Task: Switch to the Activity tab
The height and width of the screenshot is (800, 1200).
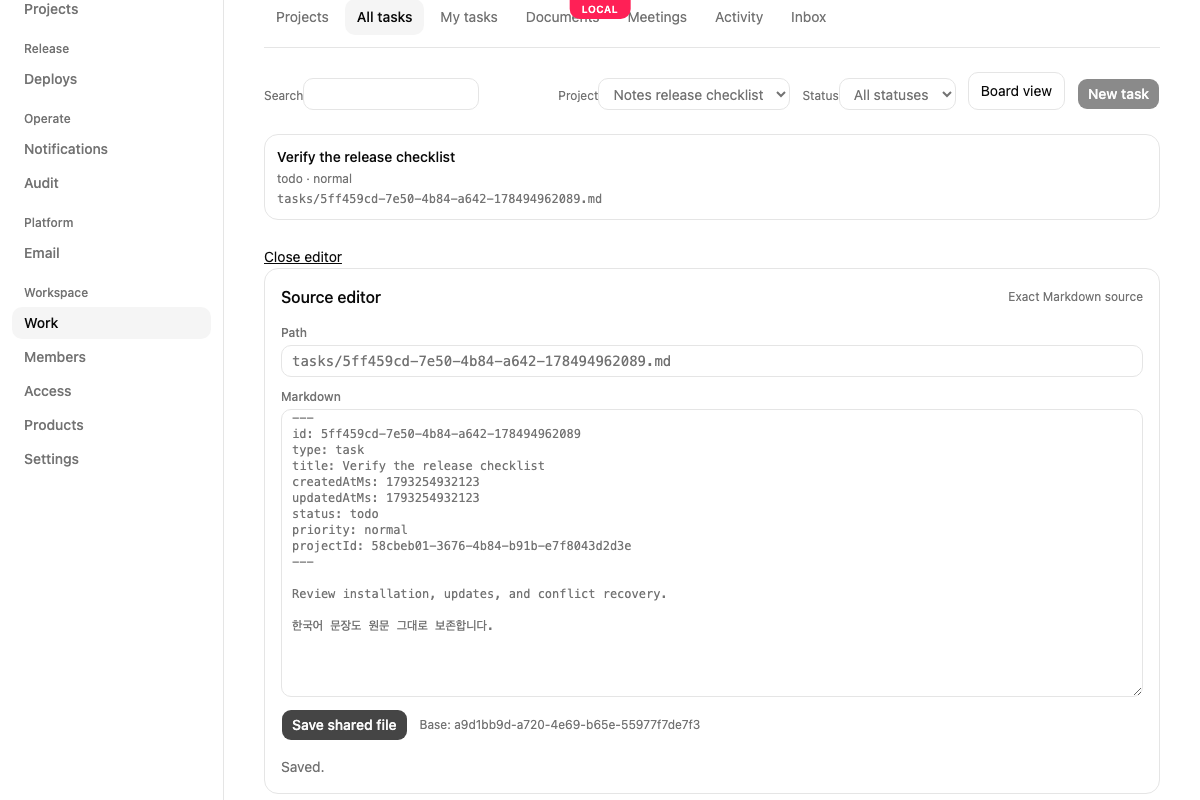Action: 739,17
